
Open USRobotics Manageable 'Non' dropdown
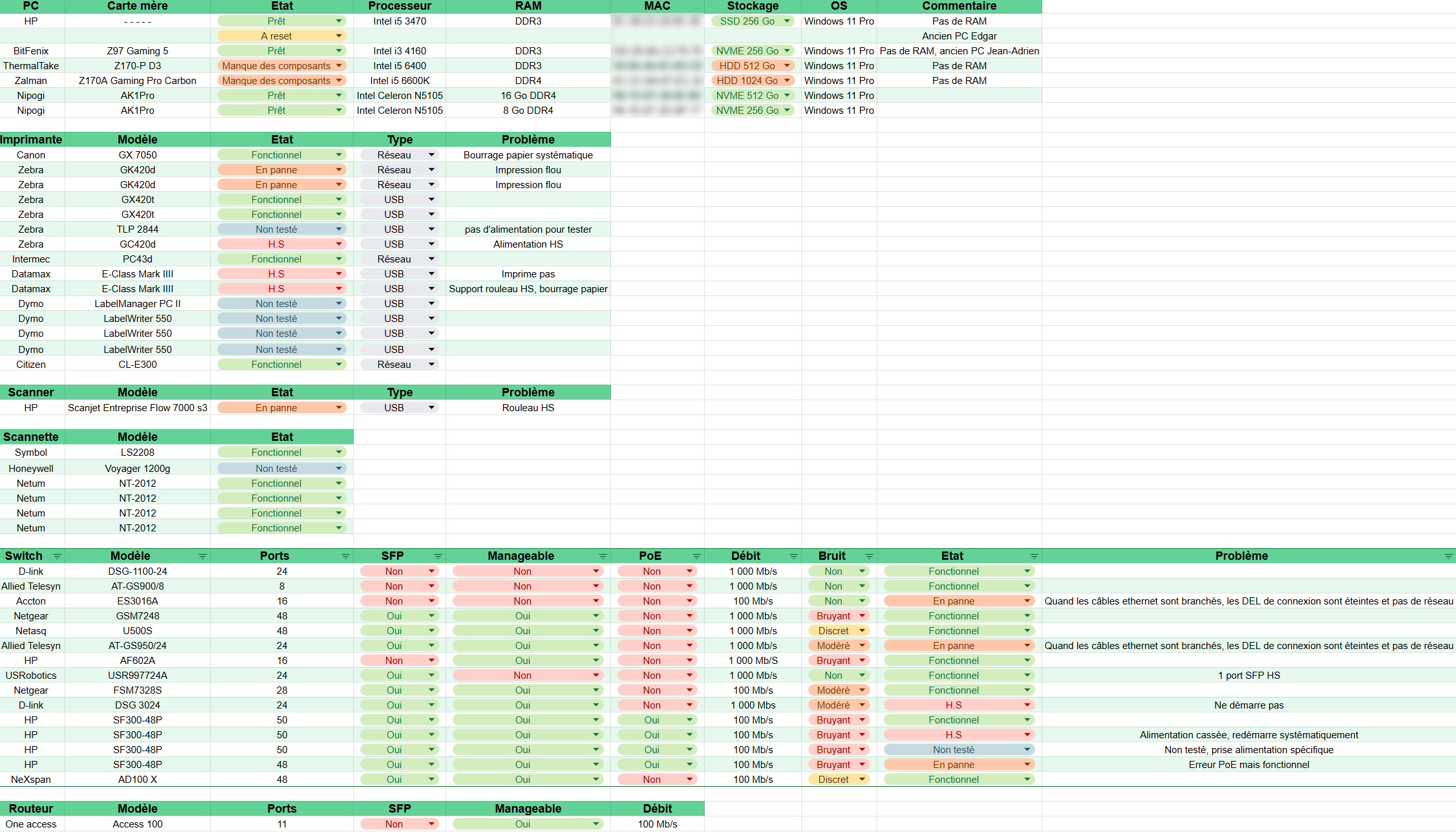528,676
